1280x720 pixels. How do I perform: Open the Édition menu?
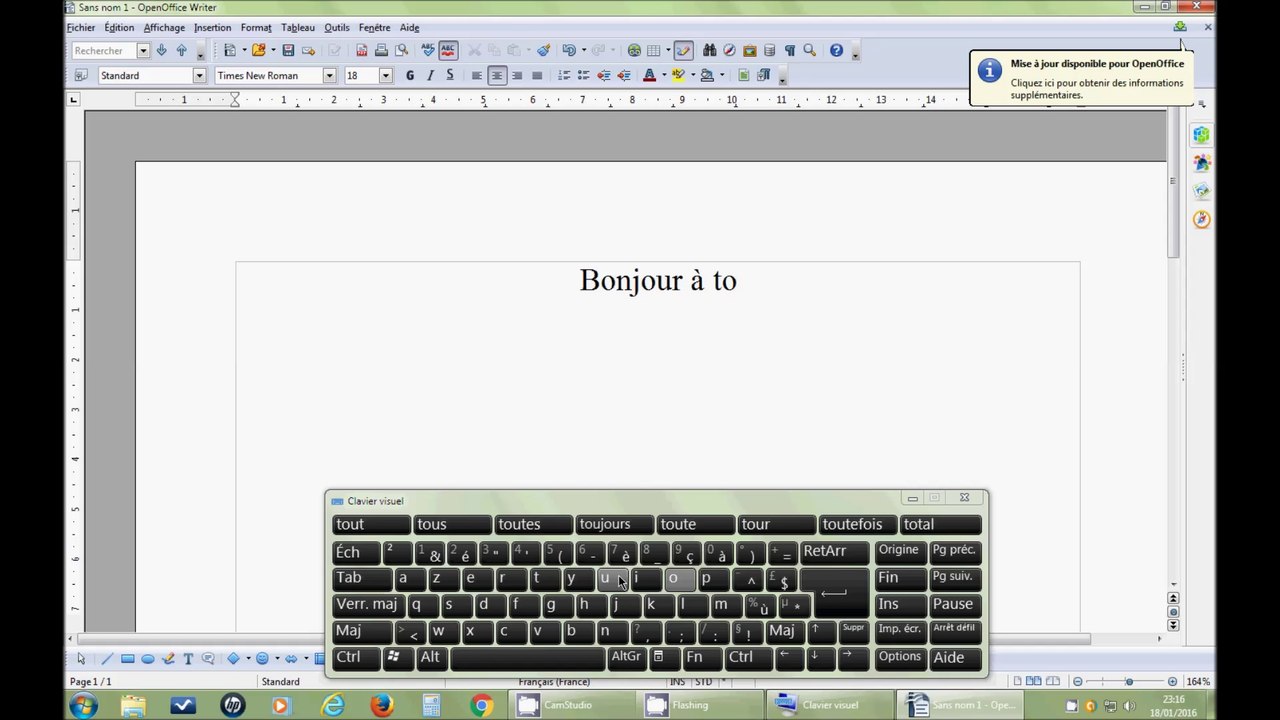(119, 28)
